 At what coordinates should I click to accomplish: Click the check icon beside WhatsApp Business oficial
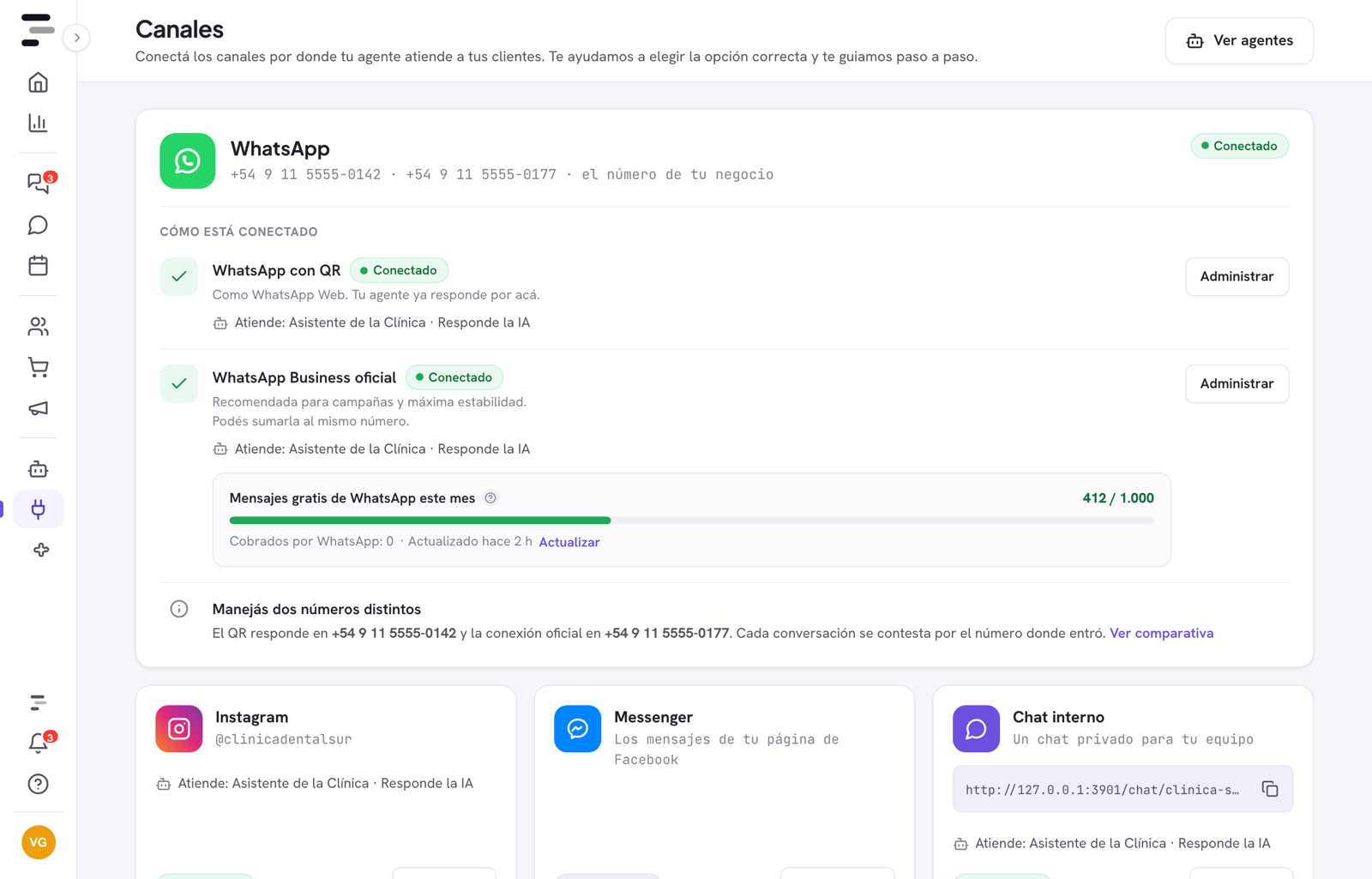pos(178,383)
